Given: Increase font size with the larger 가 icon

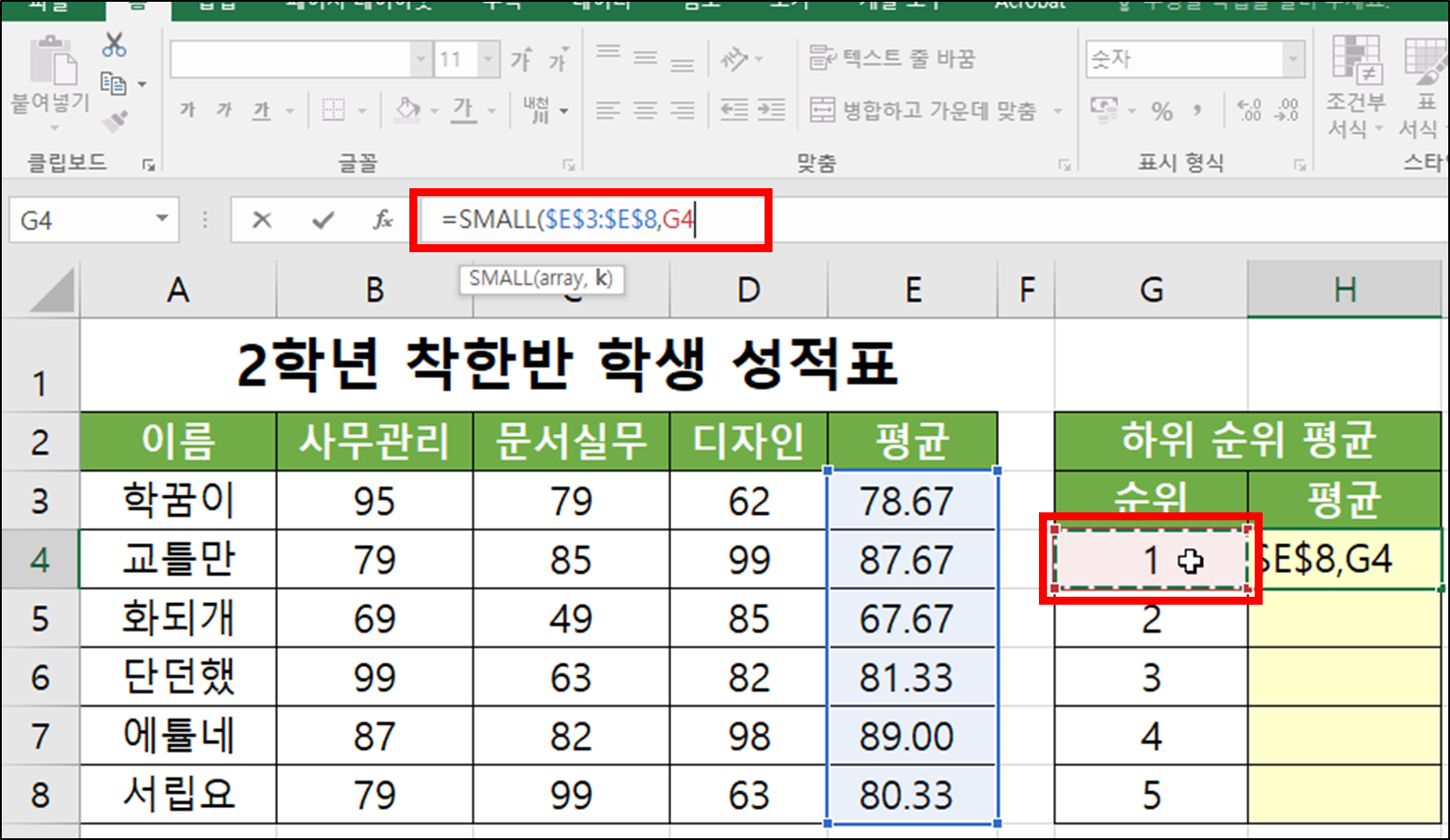Looking at the screenshot, I should click(521, 59).
